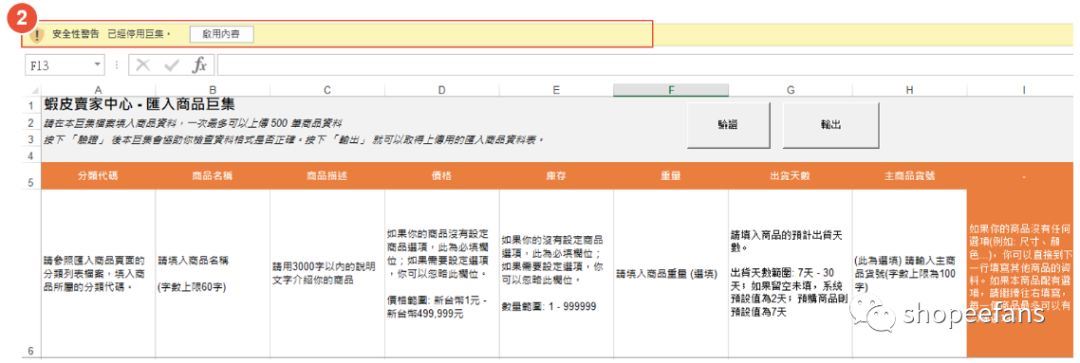Select column E header
Image resolution: width=1080 pixels, height=363 pixels.
click(x=556, y=90)
